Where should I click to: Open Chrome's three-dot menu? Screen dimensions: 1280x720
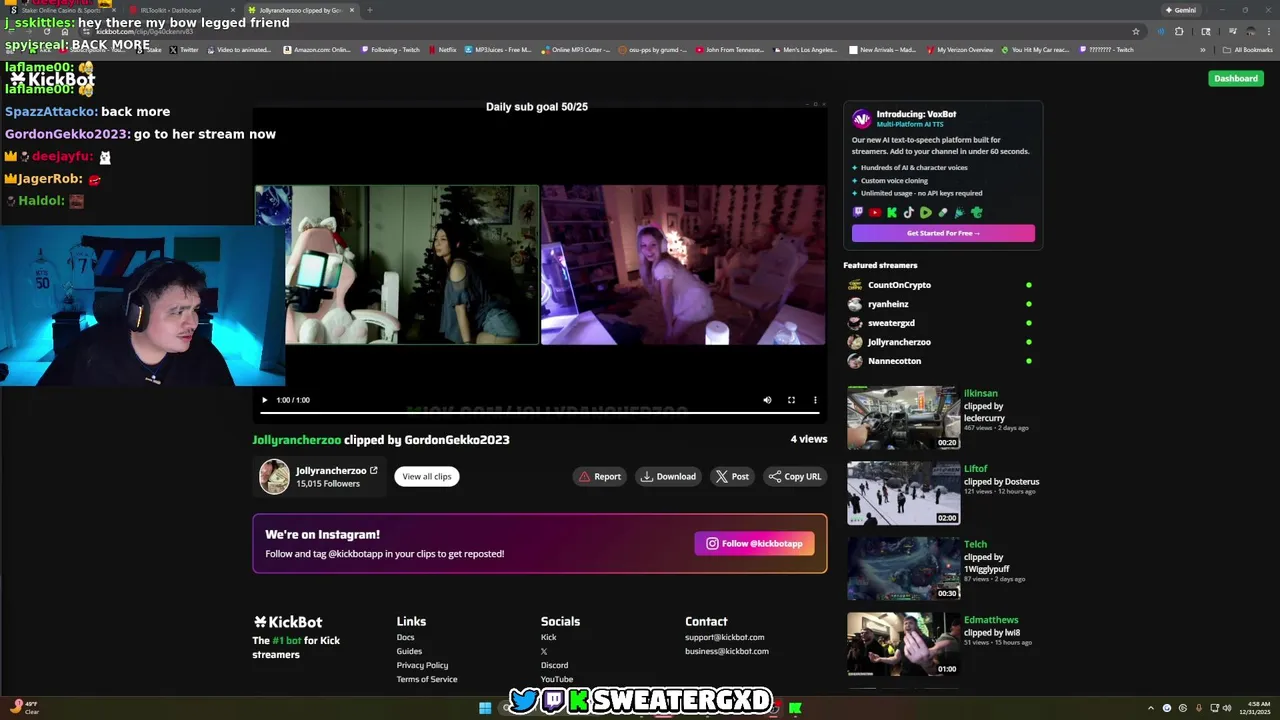(1268, 31)
